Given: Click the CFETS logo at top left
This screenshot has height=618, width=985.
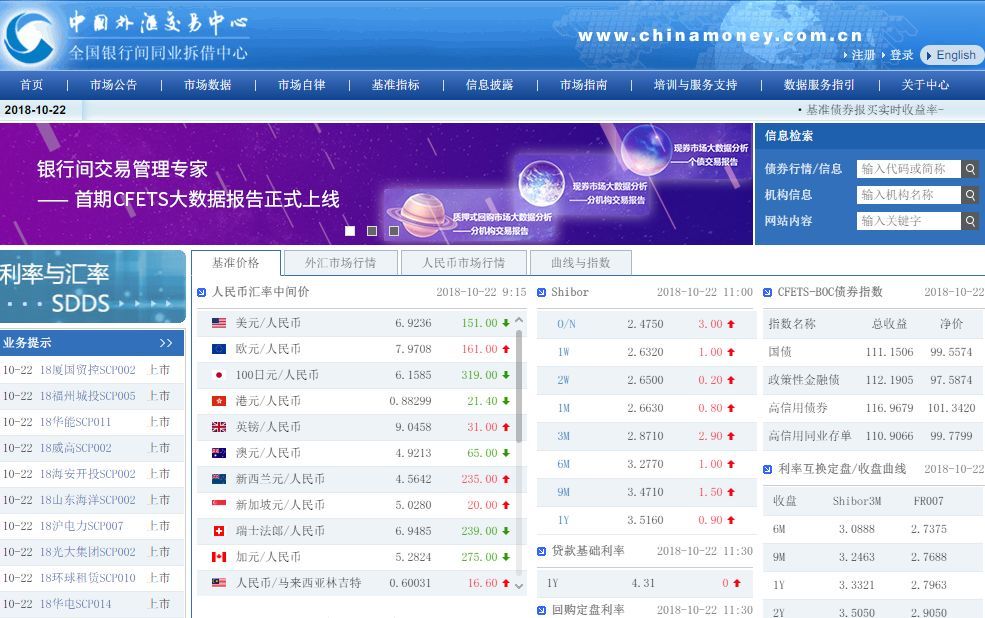Looking at the screenshot, I should coord(30,38).
